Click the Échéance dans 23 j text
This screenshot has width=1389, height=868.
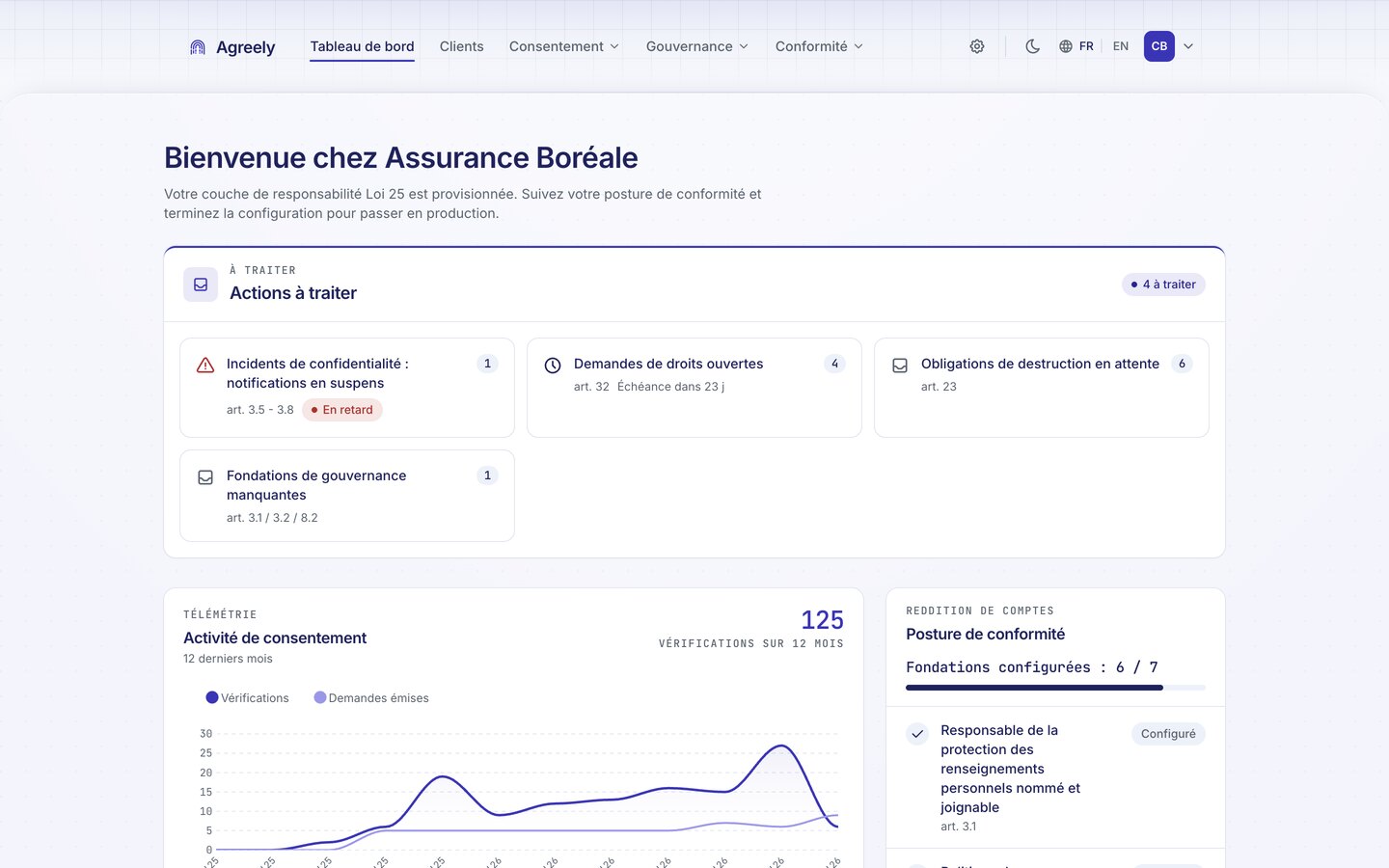click(x=670, y=387)
